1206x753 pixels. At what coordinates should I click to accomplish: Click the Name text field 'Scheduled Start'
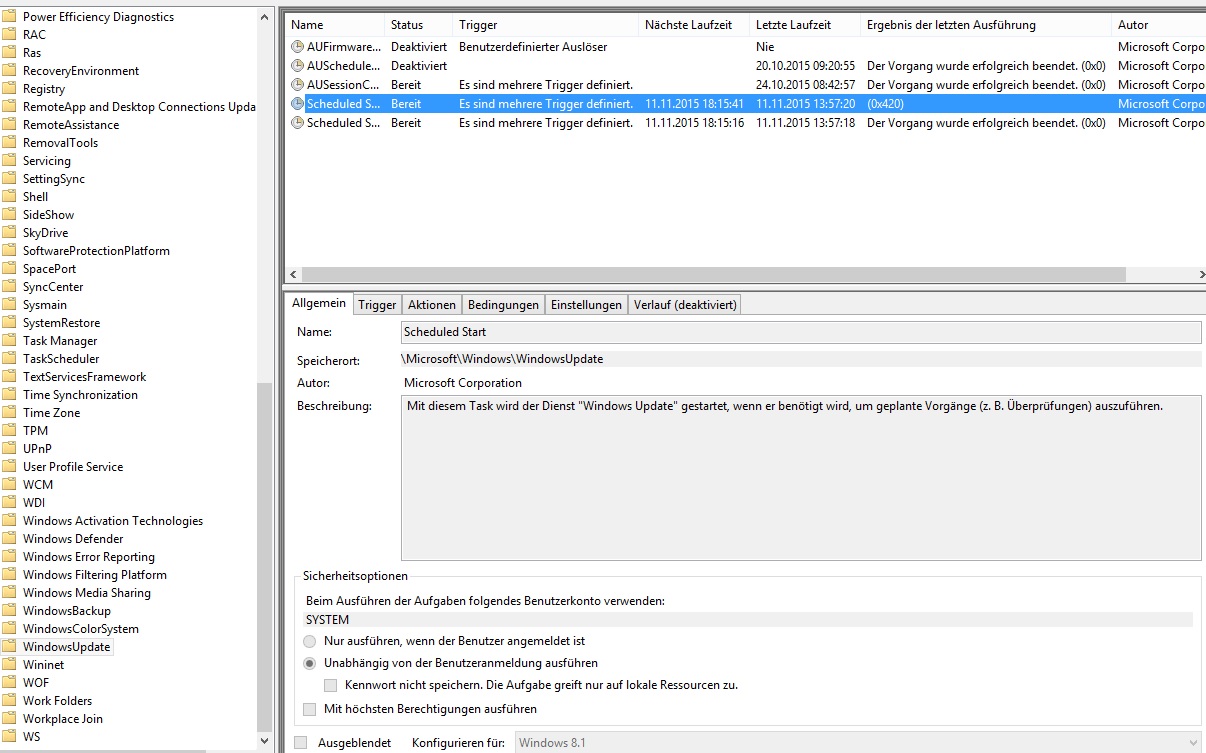800,332
